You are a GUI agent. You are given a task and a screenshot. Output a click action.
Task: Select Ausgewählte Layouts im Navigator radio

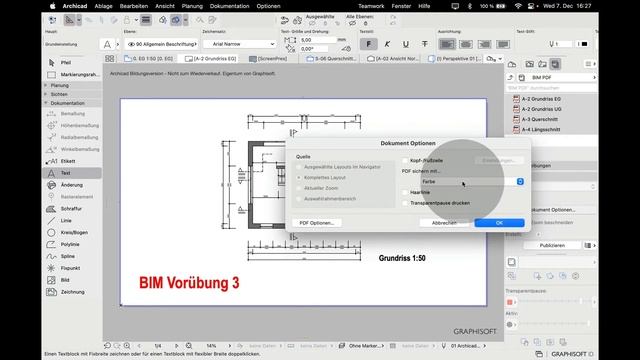click(299, 167)
